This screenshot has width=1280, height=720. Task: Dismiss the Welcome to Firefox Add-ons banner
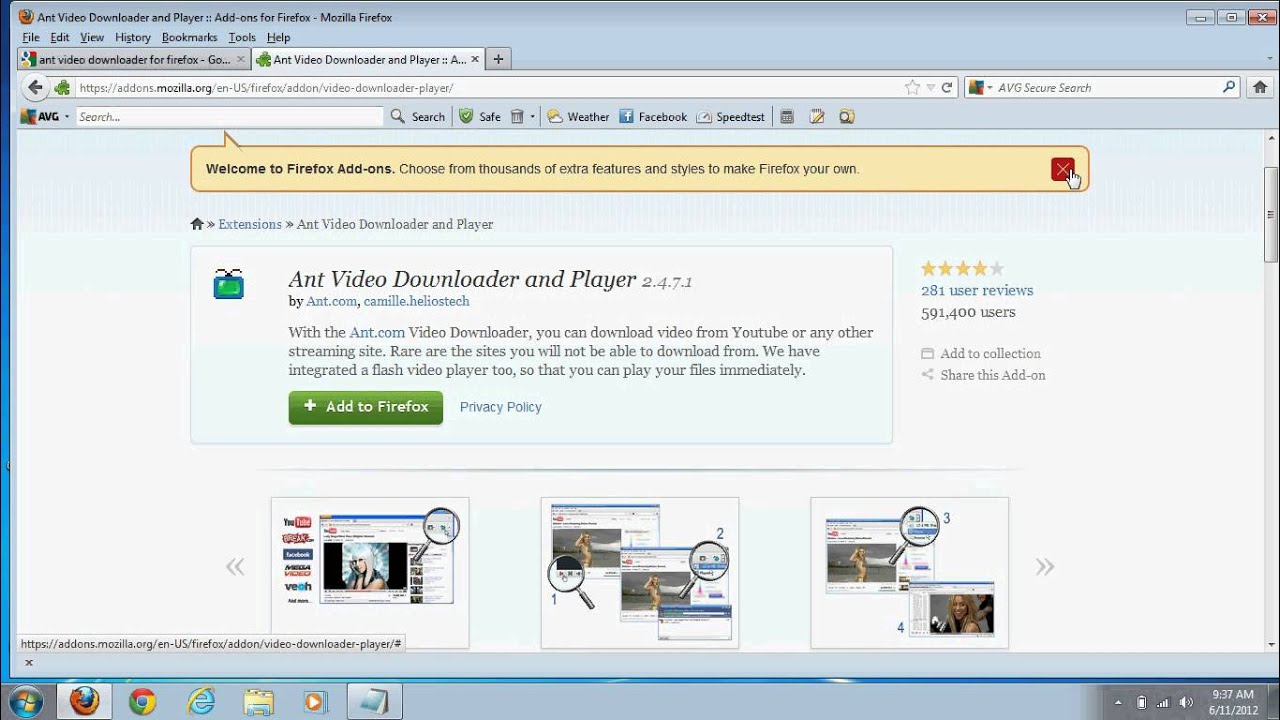click(x=1062, y=169)
